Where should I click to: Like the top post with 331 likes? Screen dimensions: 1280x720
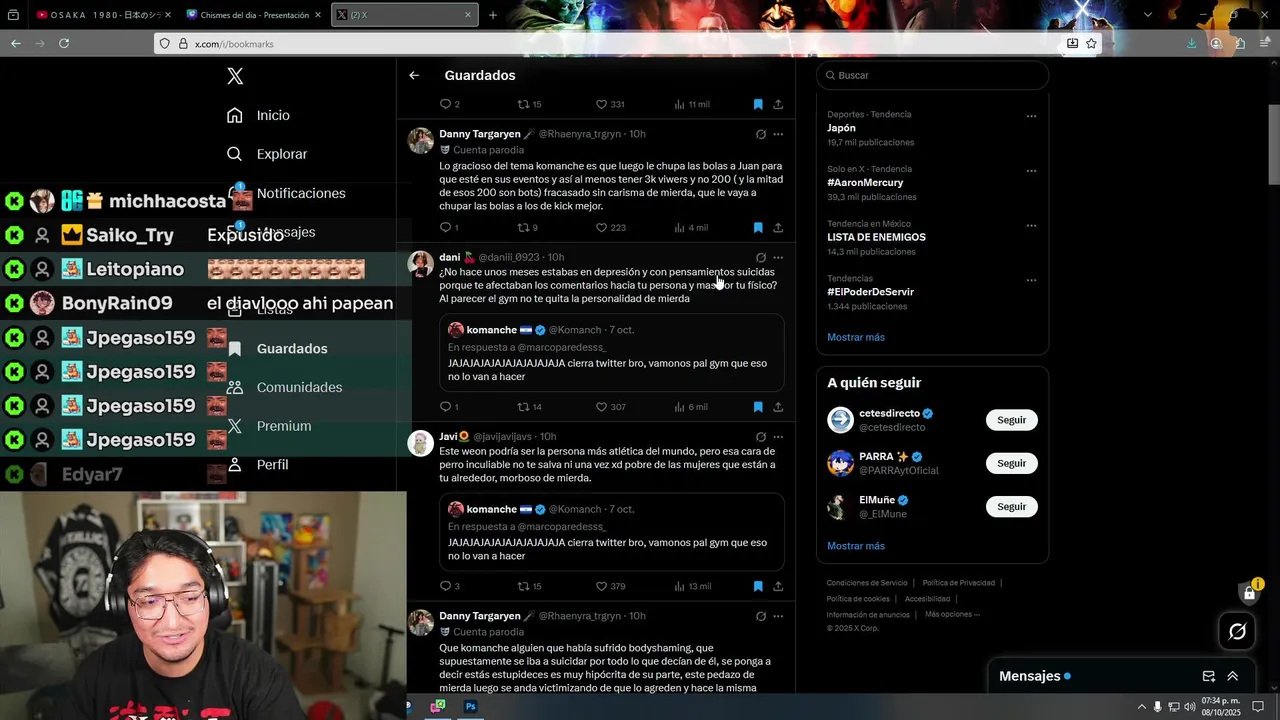click(x=610, y=104)
